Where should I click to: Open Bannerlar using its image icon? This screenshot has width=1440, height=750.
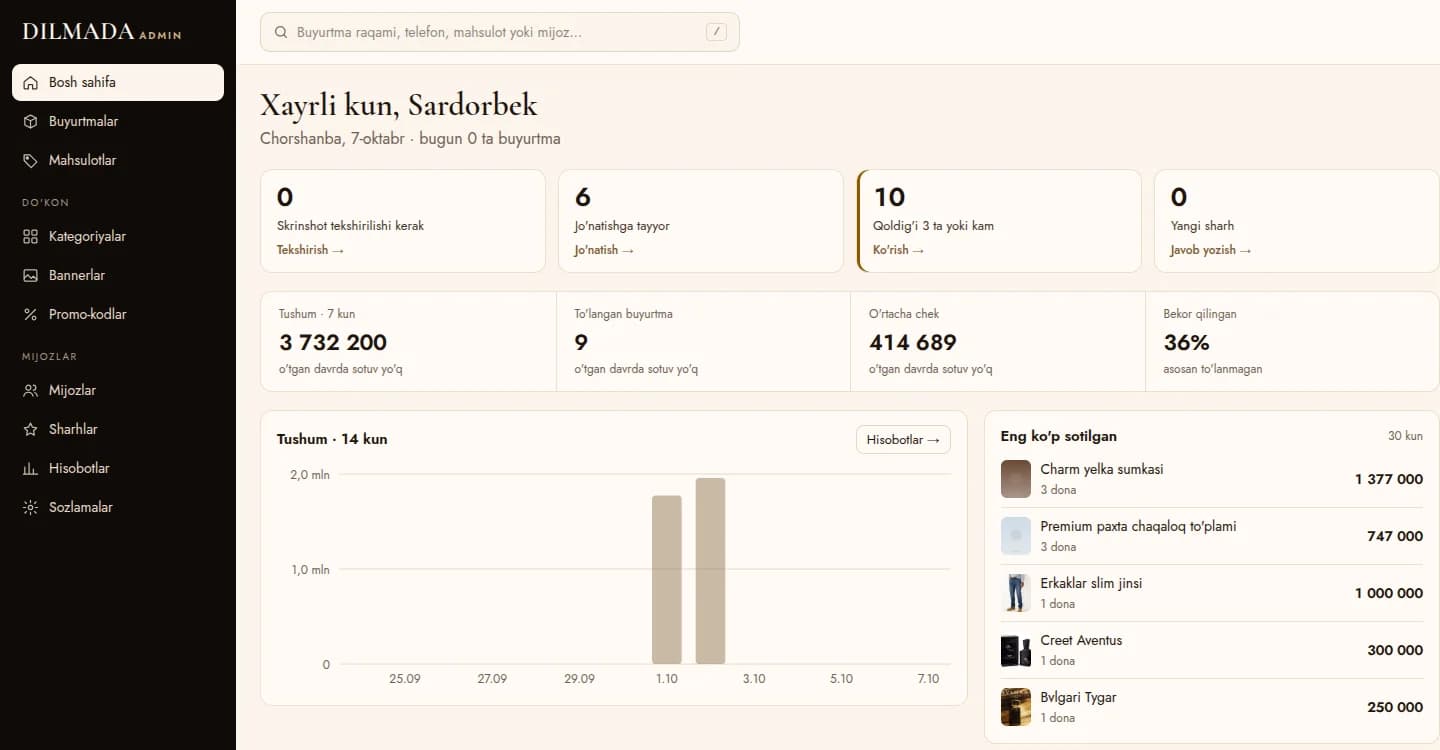31,276
